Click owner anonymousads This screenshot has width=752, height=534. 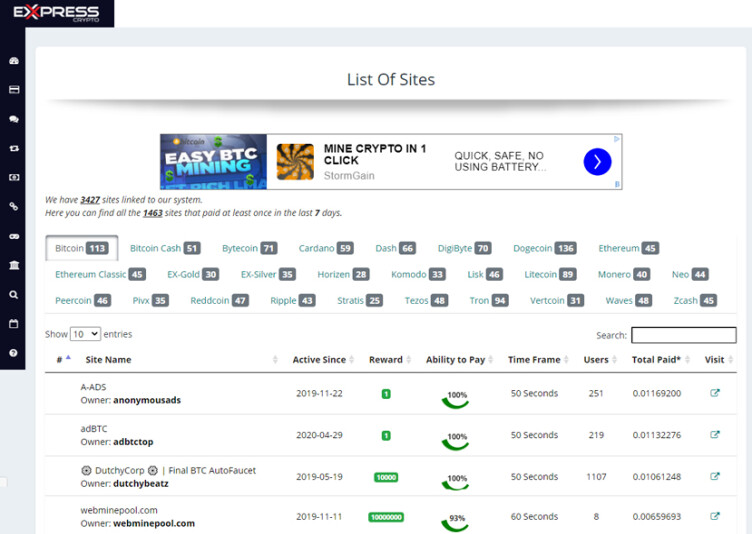coord(147,400)
